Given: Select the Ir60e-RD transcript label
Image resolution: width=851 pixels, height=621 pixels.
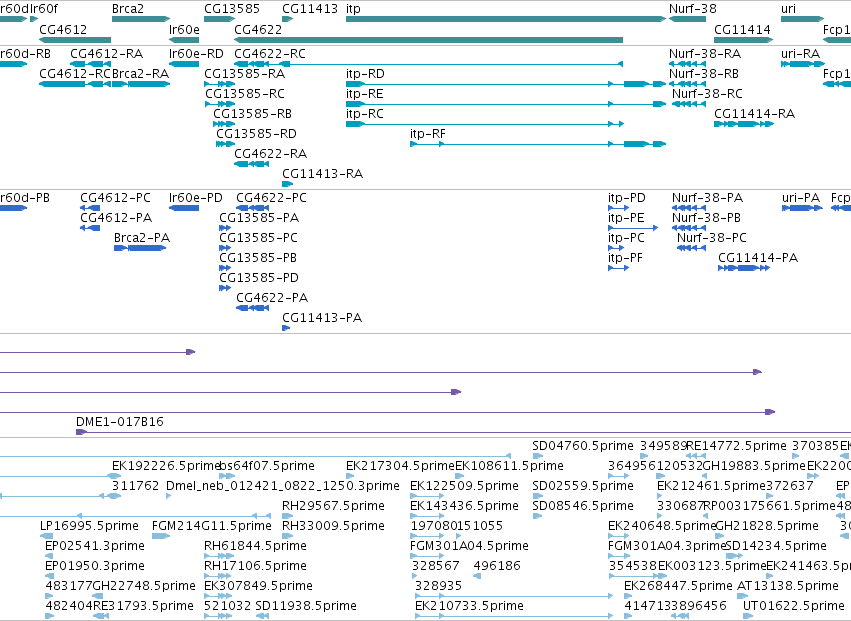Looking at the screenshot, I should point(196,53).
